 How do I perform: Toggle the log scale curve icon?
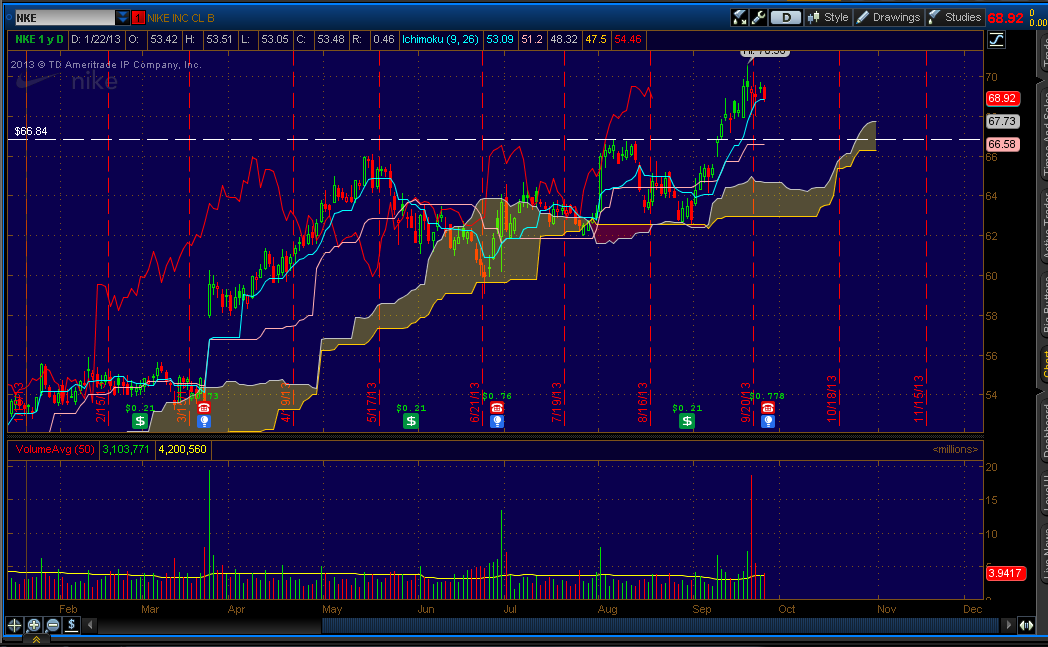(996, 39)
